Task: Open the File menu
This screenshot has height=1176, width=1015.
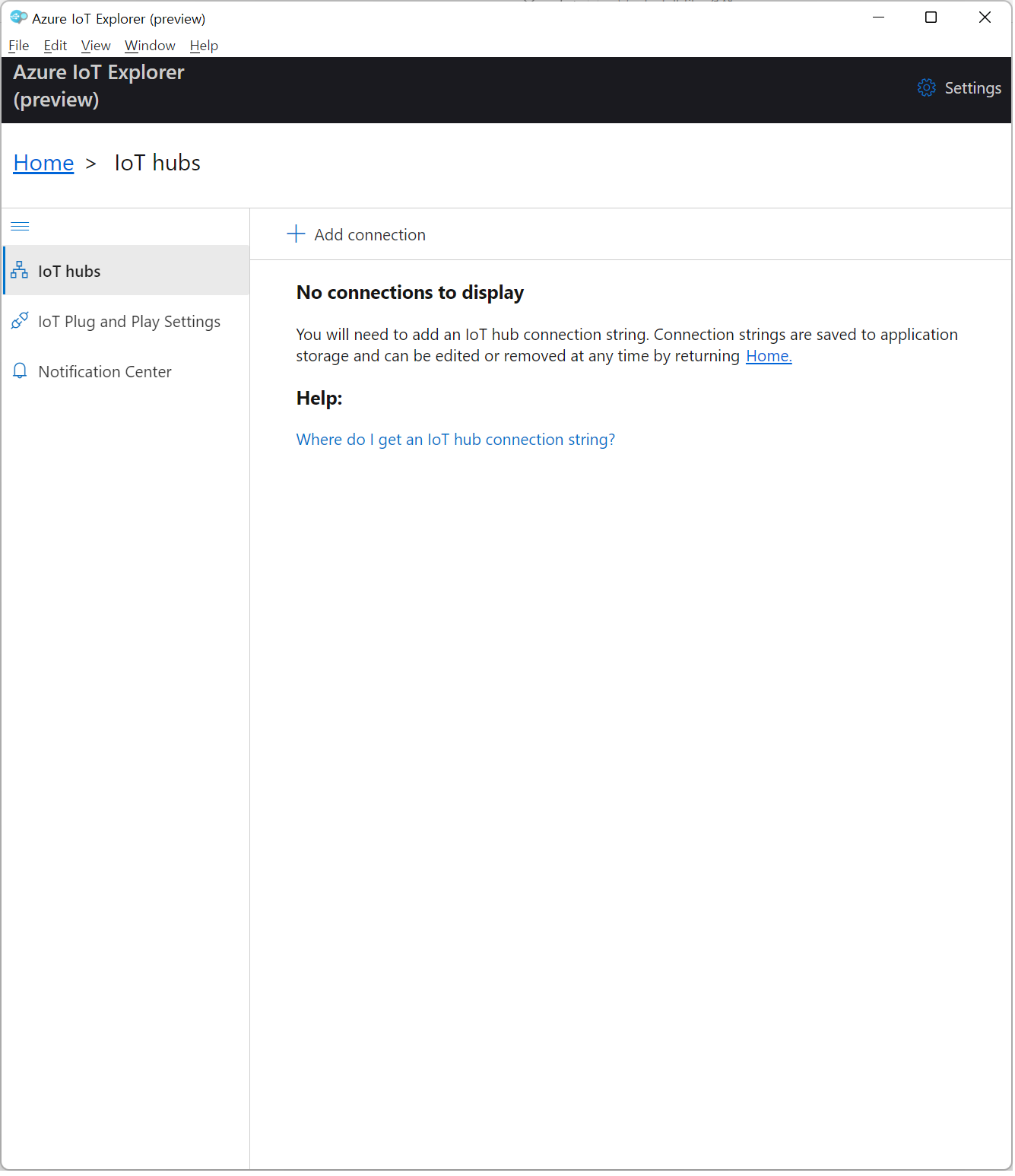Action: pyautogui.click(x=18, y=46)
